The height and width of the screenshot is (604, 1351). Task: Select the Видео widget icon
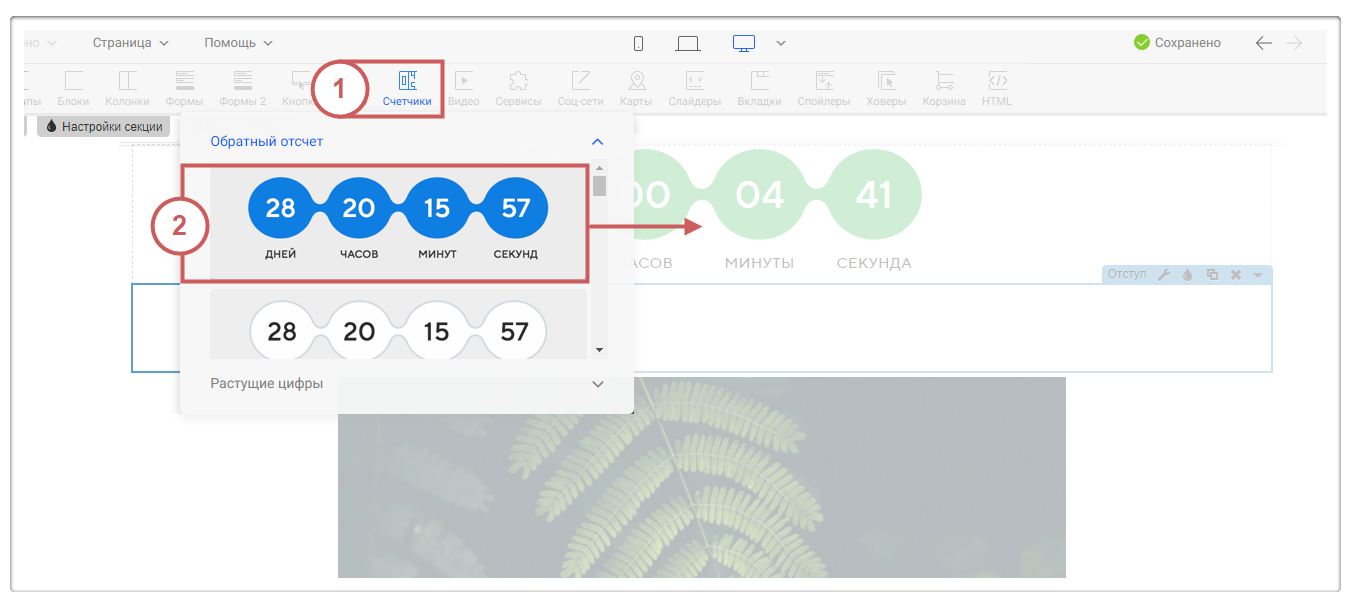[x=463, y=88]
